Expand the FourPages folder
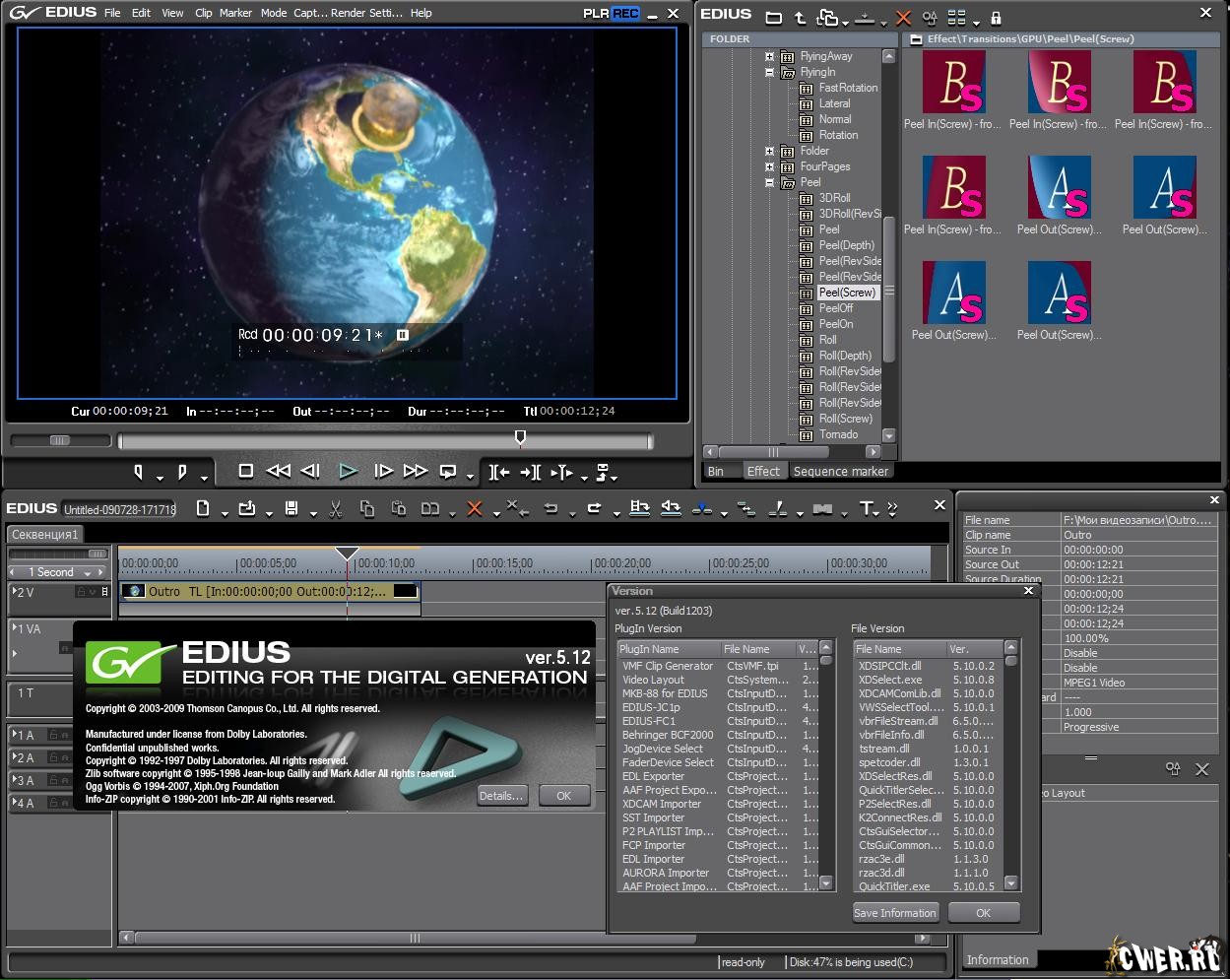 click(x=769, y=166)
